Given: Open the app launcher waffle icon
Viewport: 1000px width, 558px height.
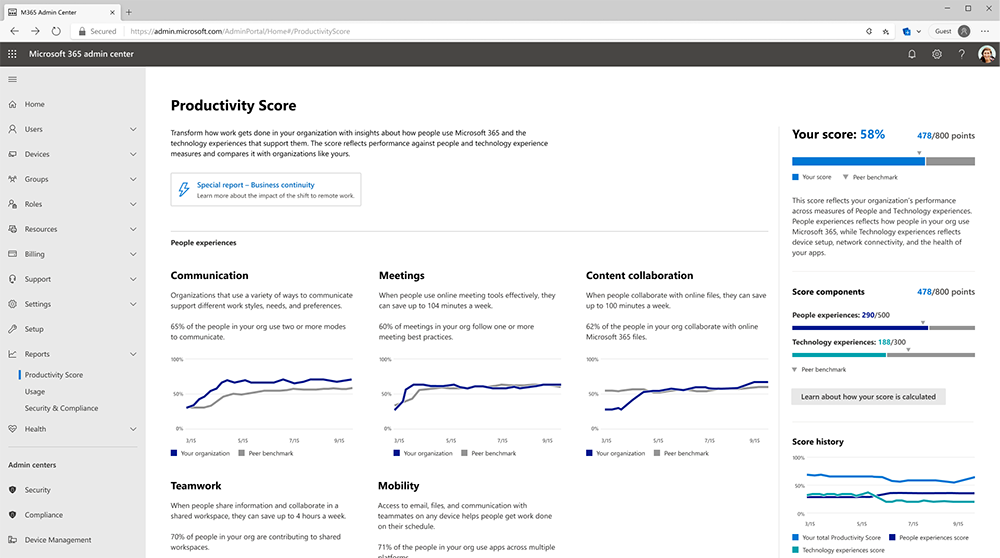Looking at the screenshot, I should click(x=12, y=54).
